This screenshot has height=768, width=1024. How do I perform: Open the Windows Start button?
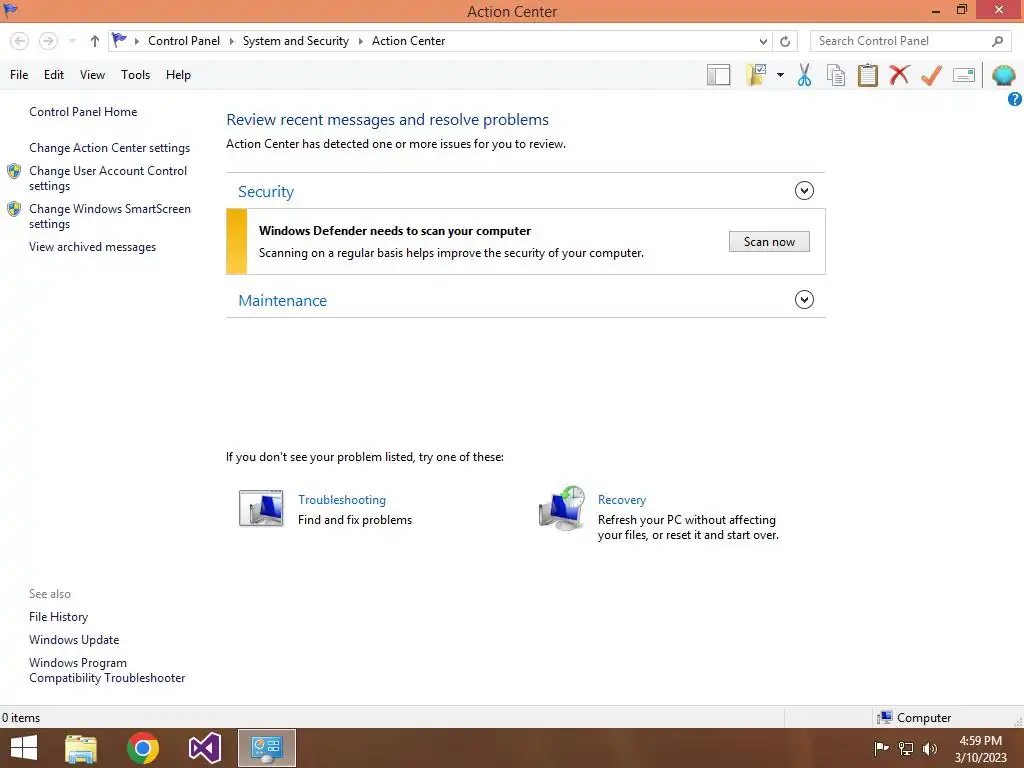24,748
